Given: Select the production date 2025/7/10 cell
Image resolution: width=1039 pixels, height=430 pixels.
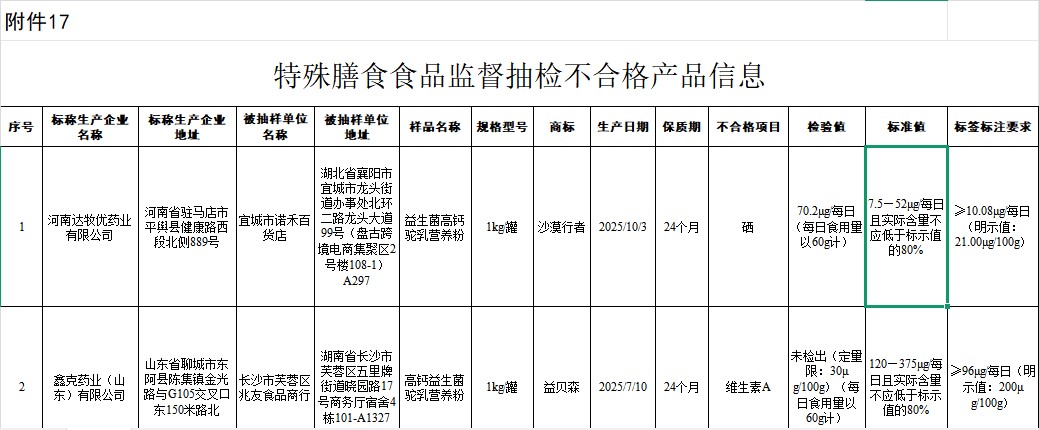Looking at the screenshot, I should (624, 387).
